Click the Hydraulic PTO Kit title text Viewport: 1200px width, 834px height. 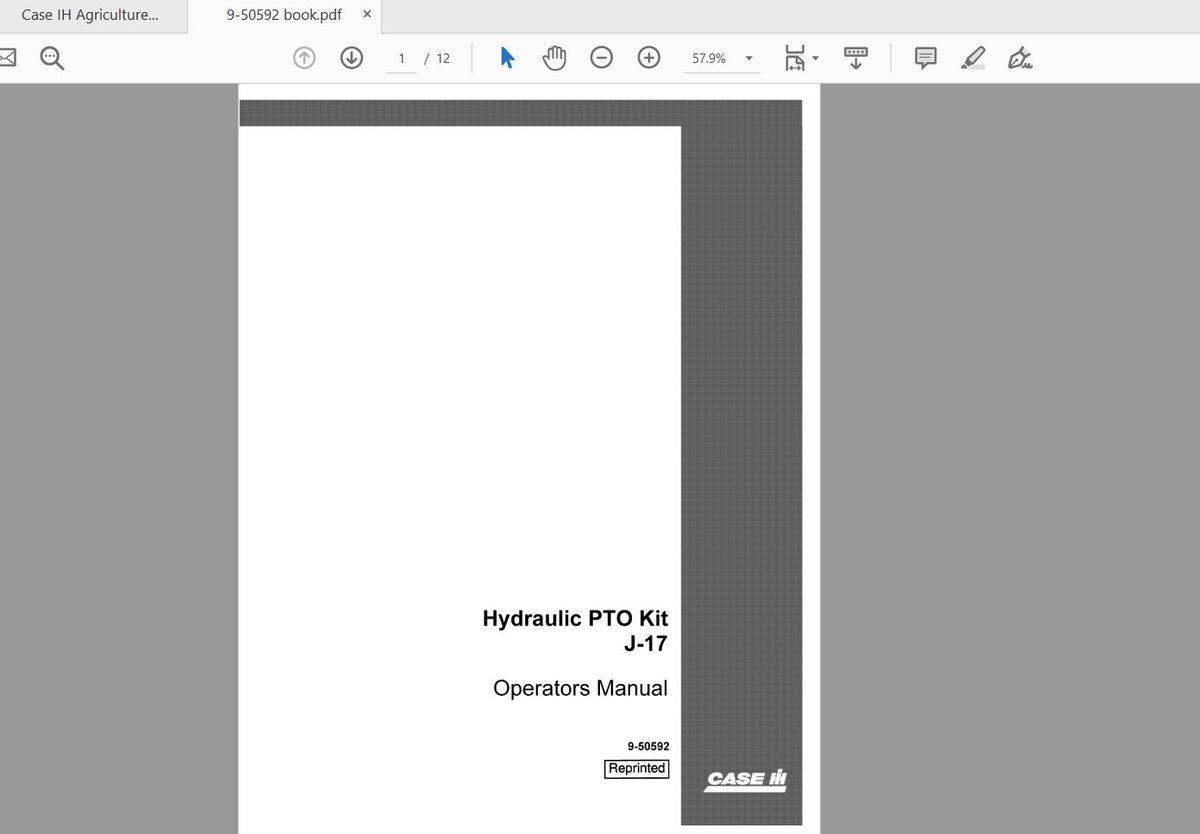[575, 618]
